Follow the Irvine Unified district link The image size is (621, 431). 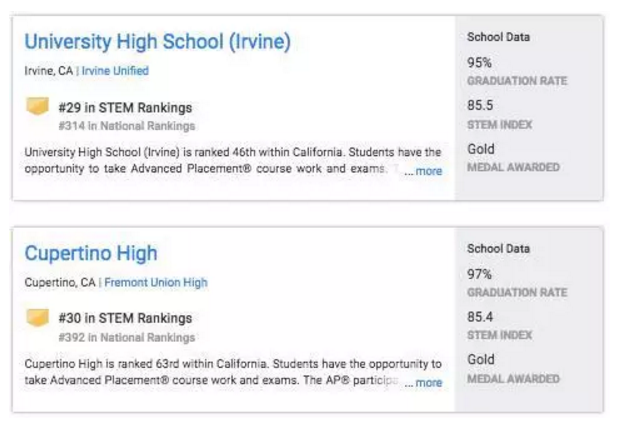click(x=115, y=71)
